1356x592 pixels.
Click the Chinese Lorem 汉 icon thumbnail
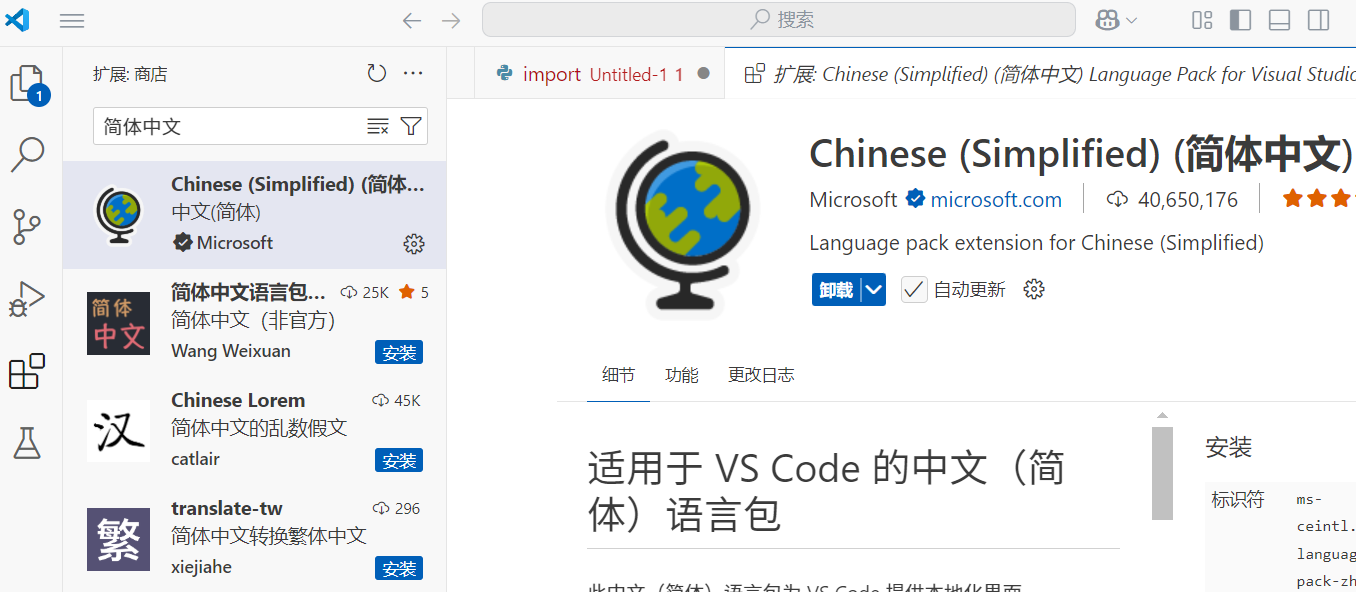pyautogui.click(x=118, y=431)
